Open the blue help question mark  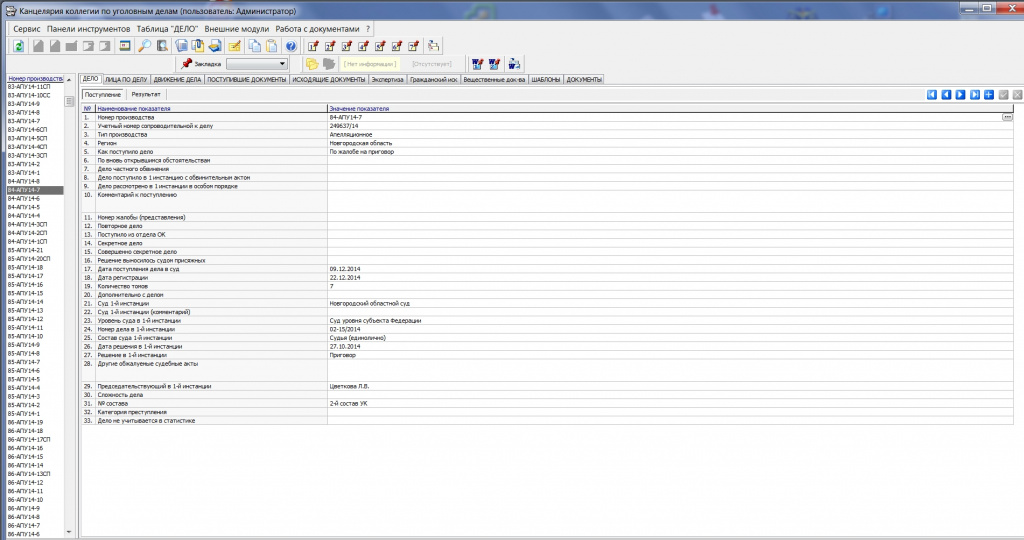(x=291, y=46)
